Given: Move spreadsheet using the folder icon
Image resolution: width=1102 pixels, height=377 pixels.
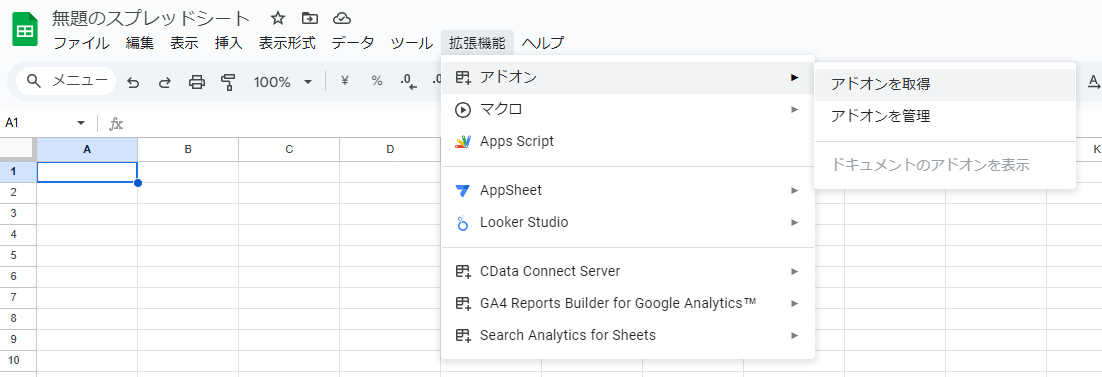Looking at the screenshot, I should (x=310, y=18).
